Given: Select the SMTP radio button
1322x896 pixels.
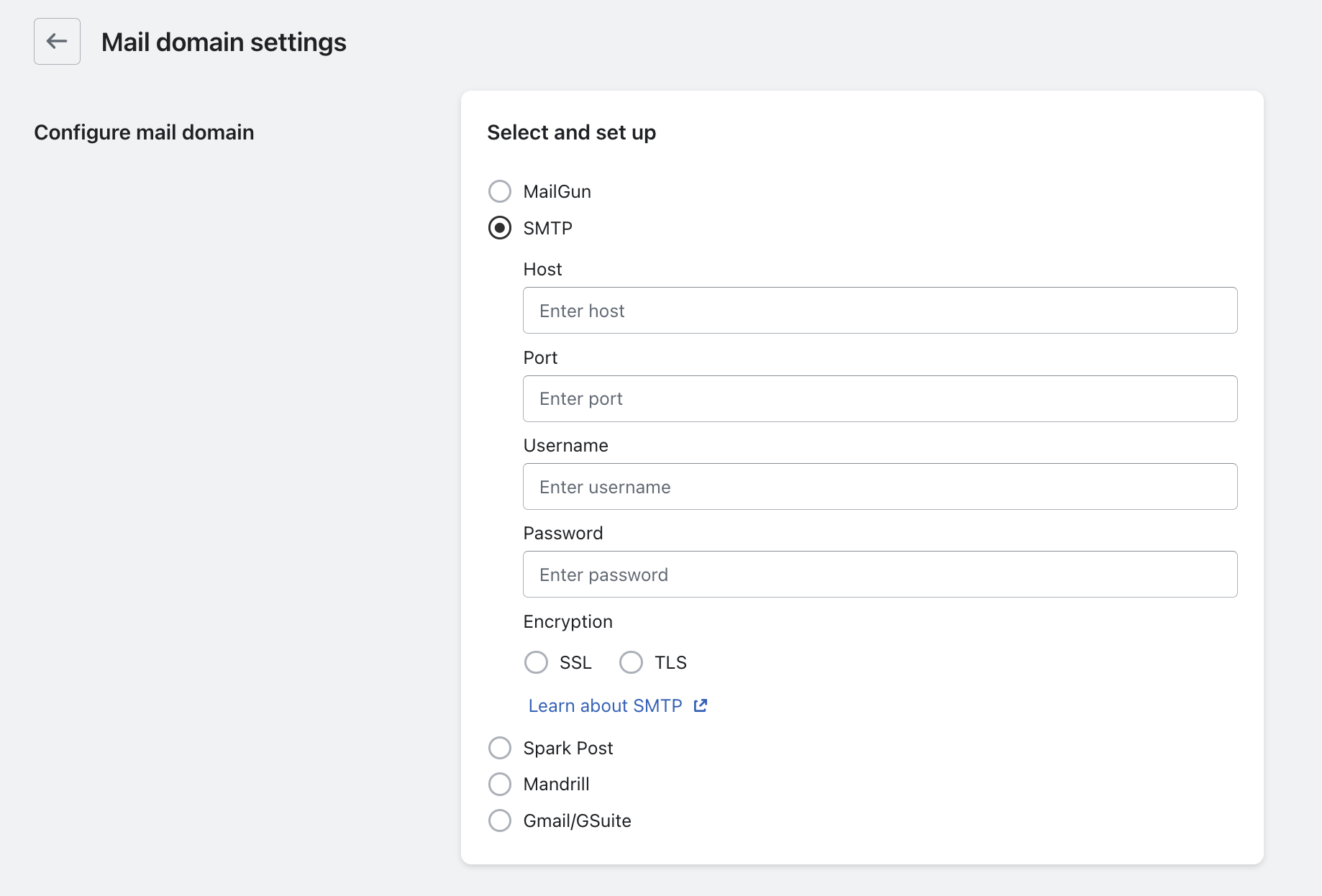Looking at the screenshot, I should pyautogui.click(x=500, y=228).
